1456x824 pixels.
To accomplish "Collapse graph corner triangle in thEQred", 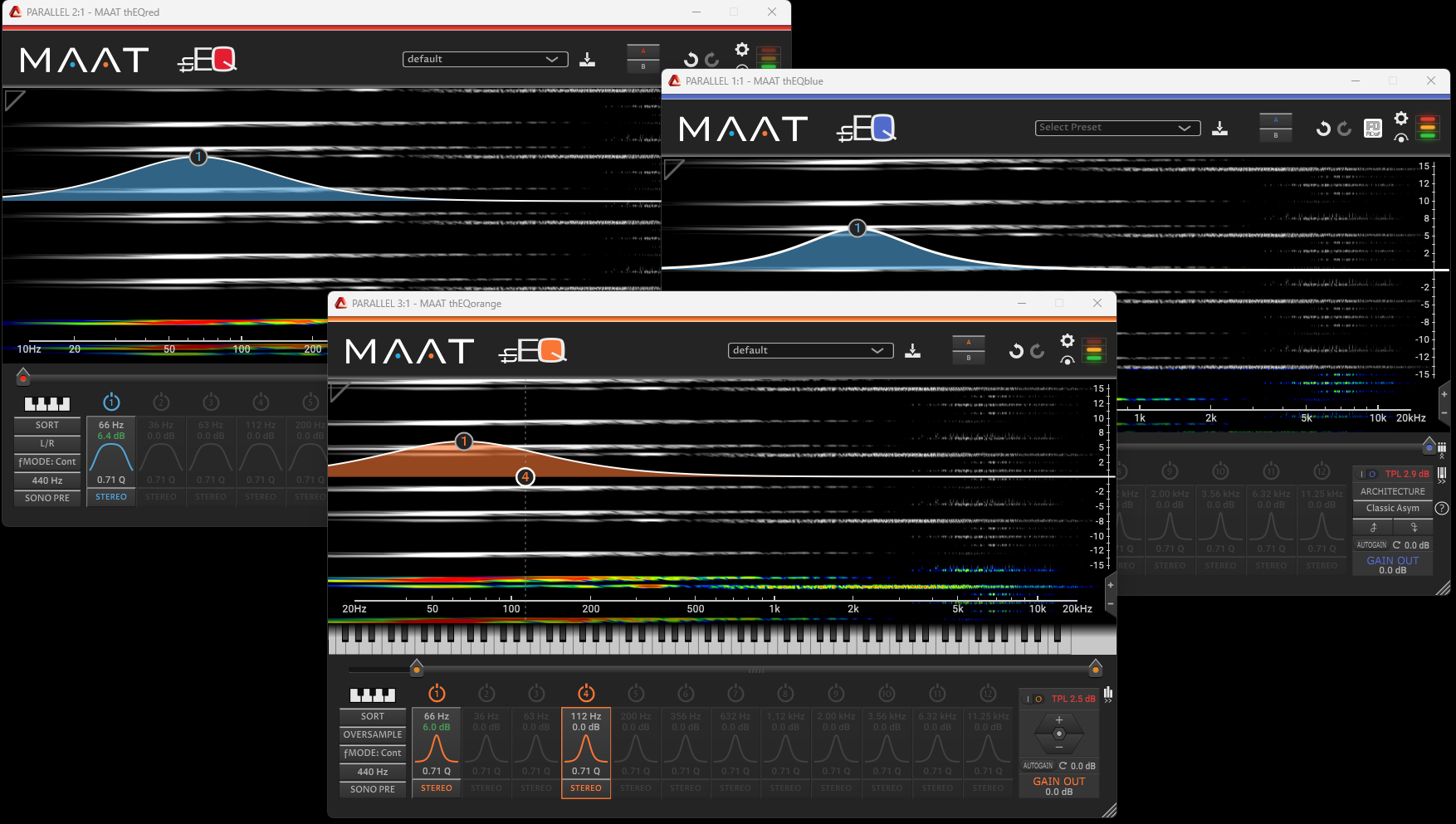I will pyautogui.click(x=14, y=100).
